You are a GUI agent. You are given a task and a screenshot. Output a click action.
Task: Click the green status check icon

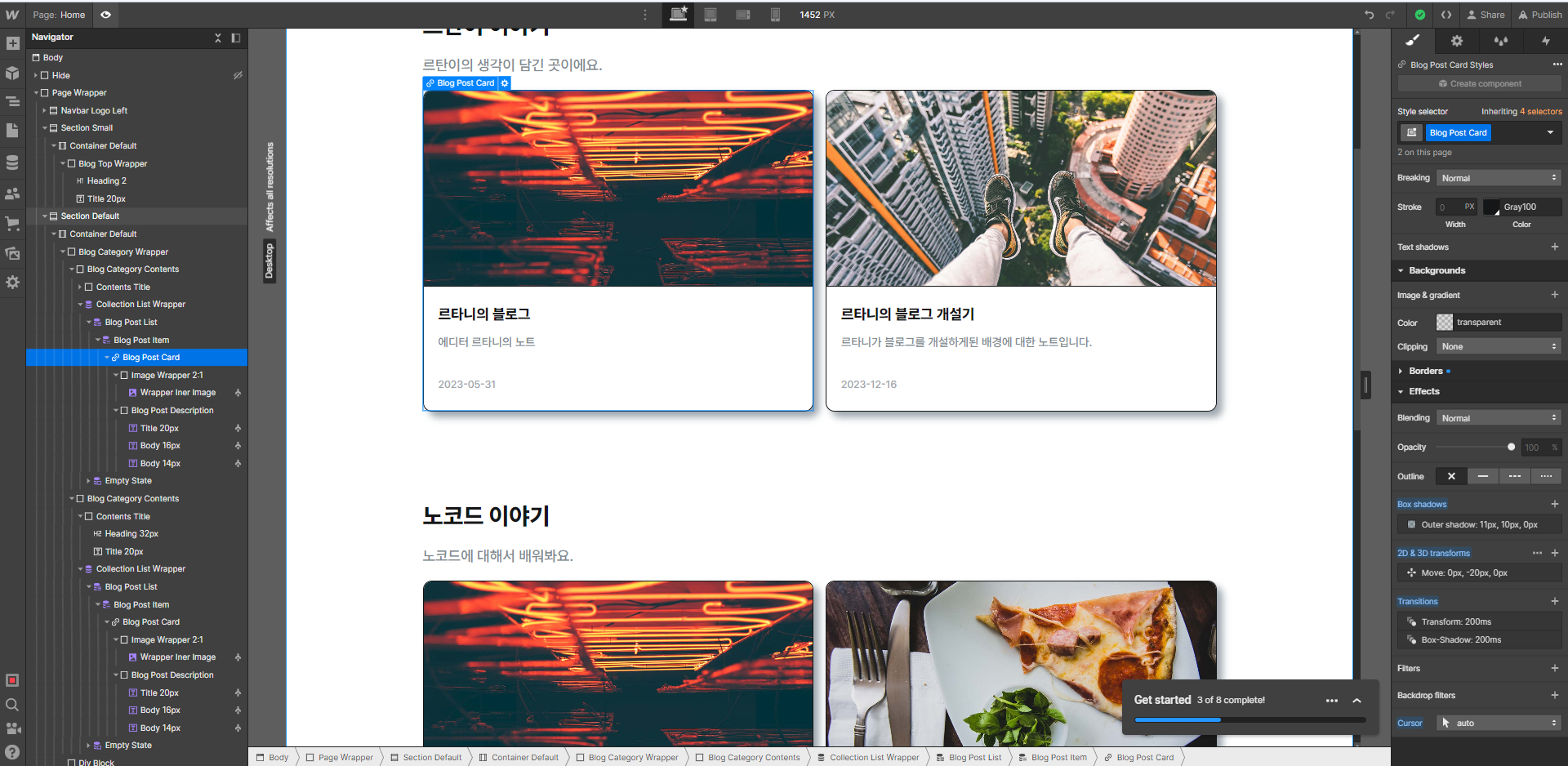[x=1420, y=15]
